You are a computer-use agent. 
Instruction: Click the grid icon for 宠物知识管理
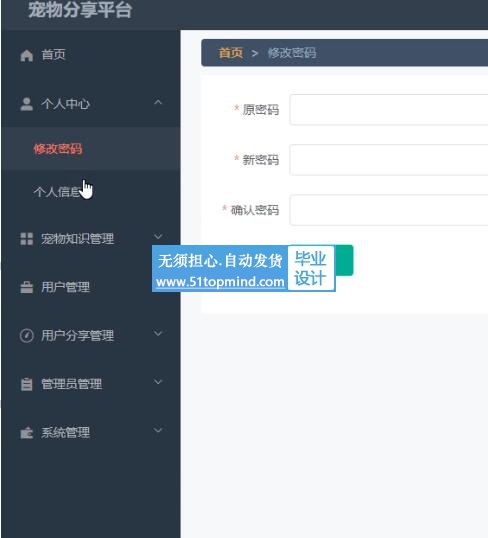[26, 239]
